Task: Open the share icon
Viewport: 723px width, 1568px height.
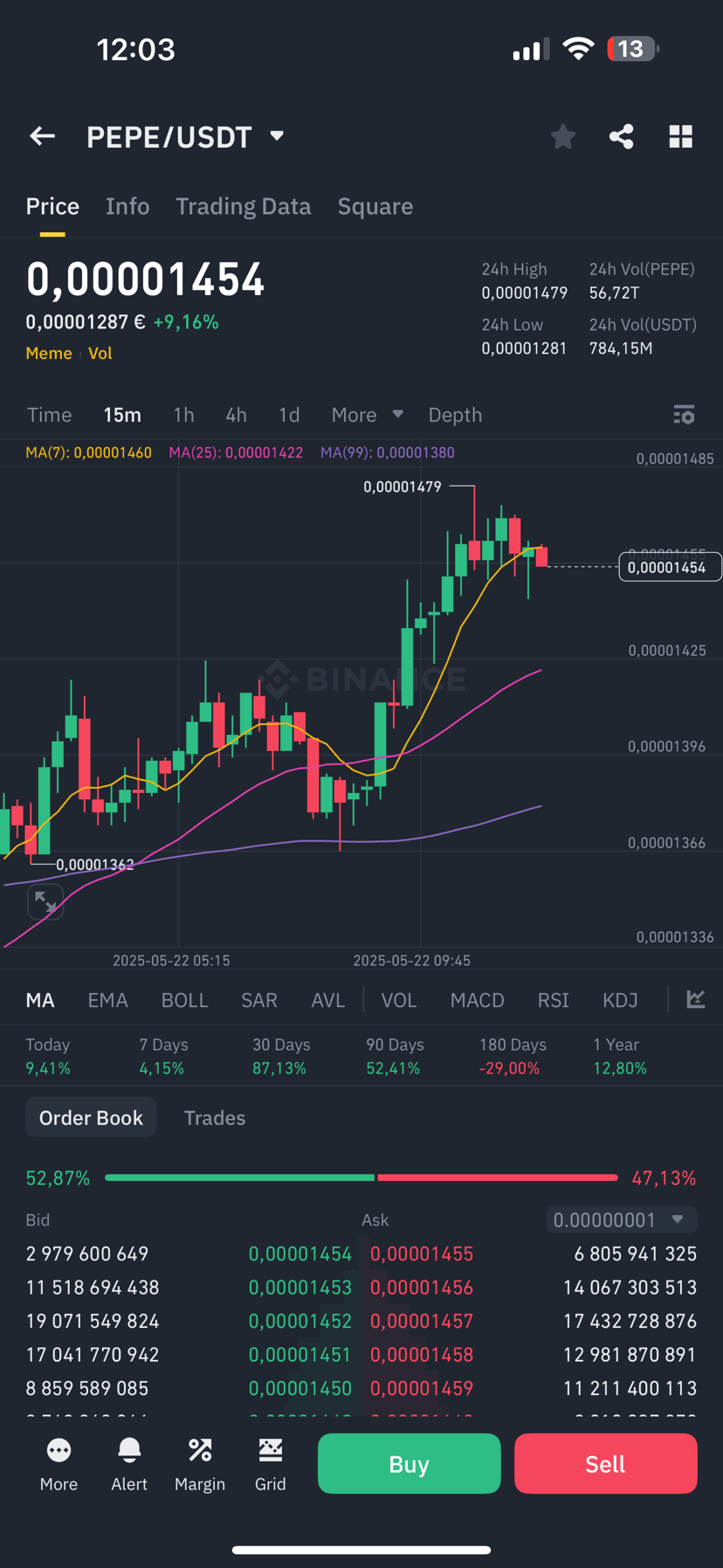Action: point(622,136)
